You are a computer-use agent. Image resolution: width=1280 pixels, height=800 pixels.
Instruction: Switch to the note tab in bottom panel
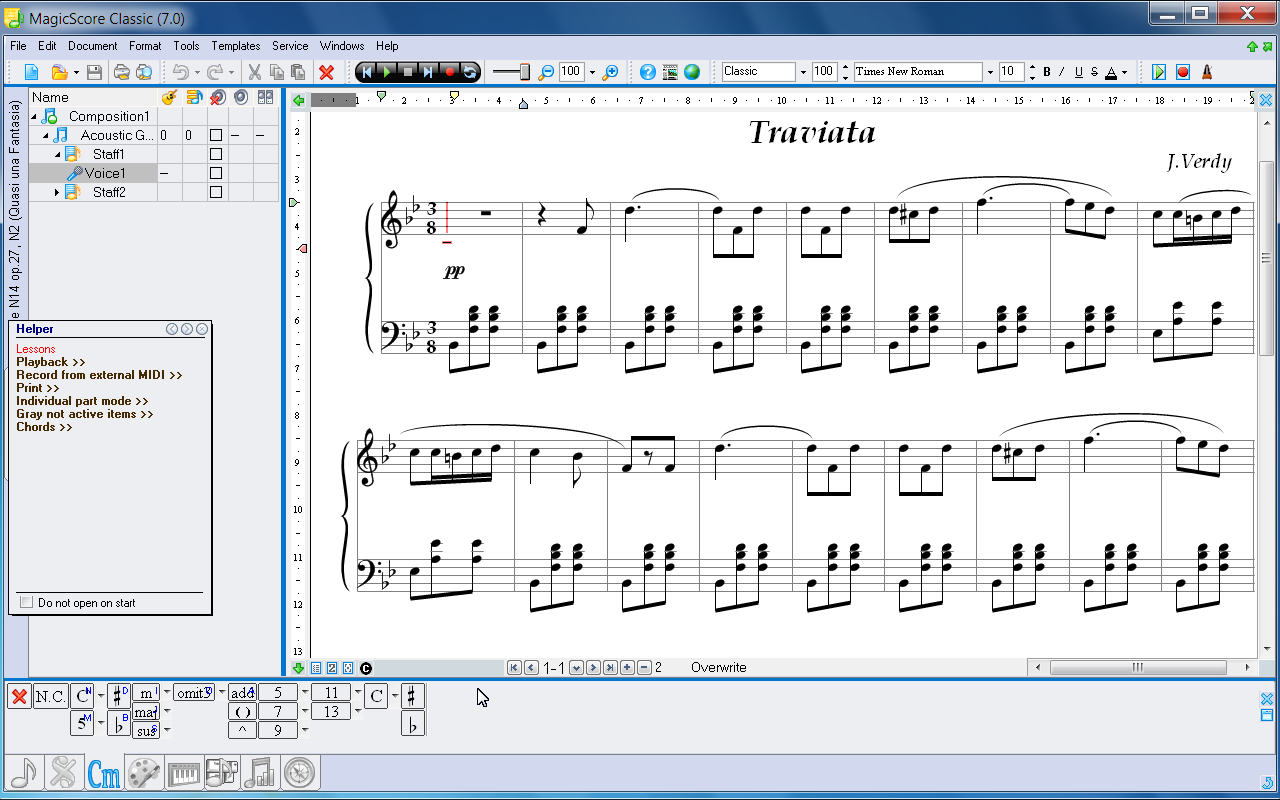click(x=24, y=773)
